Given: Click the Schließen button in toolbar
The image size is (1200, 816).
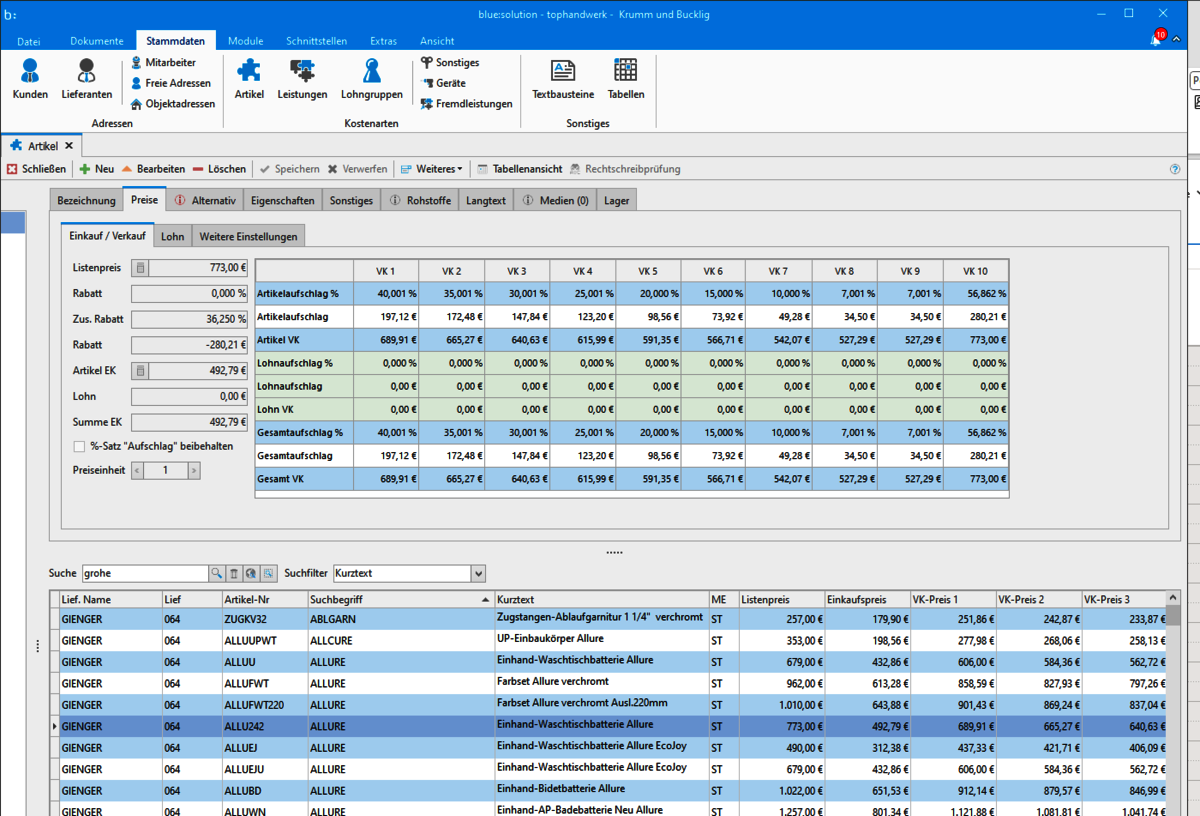Looking at the screenshot, I should 36,169.
